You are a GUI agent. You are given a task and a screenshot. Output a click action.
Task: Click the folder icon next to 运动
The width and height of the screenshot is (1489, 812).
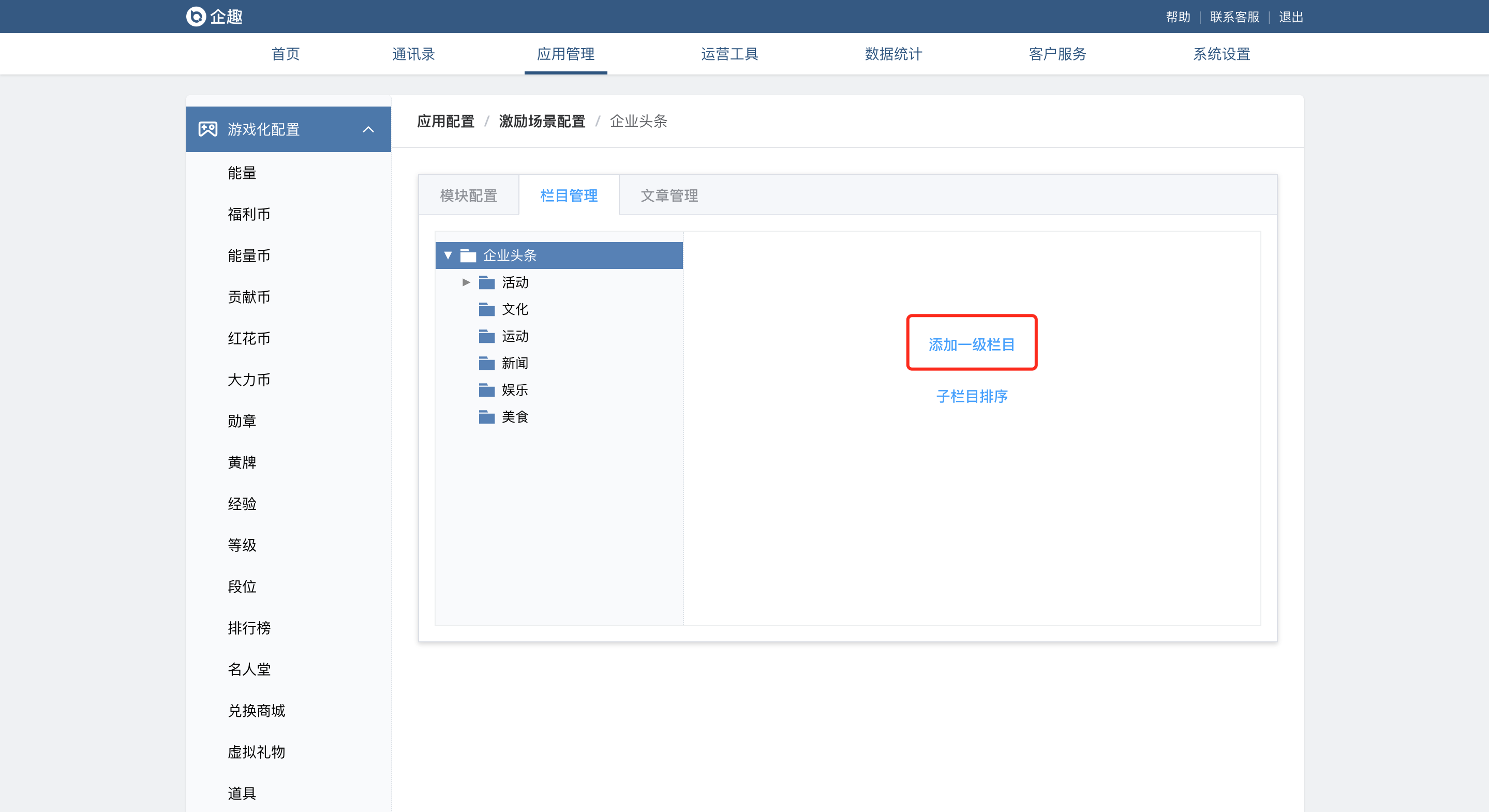point(487,336)
